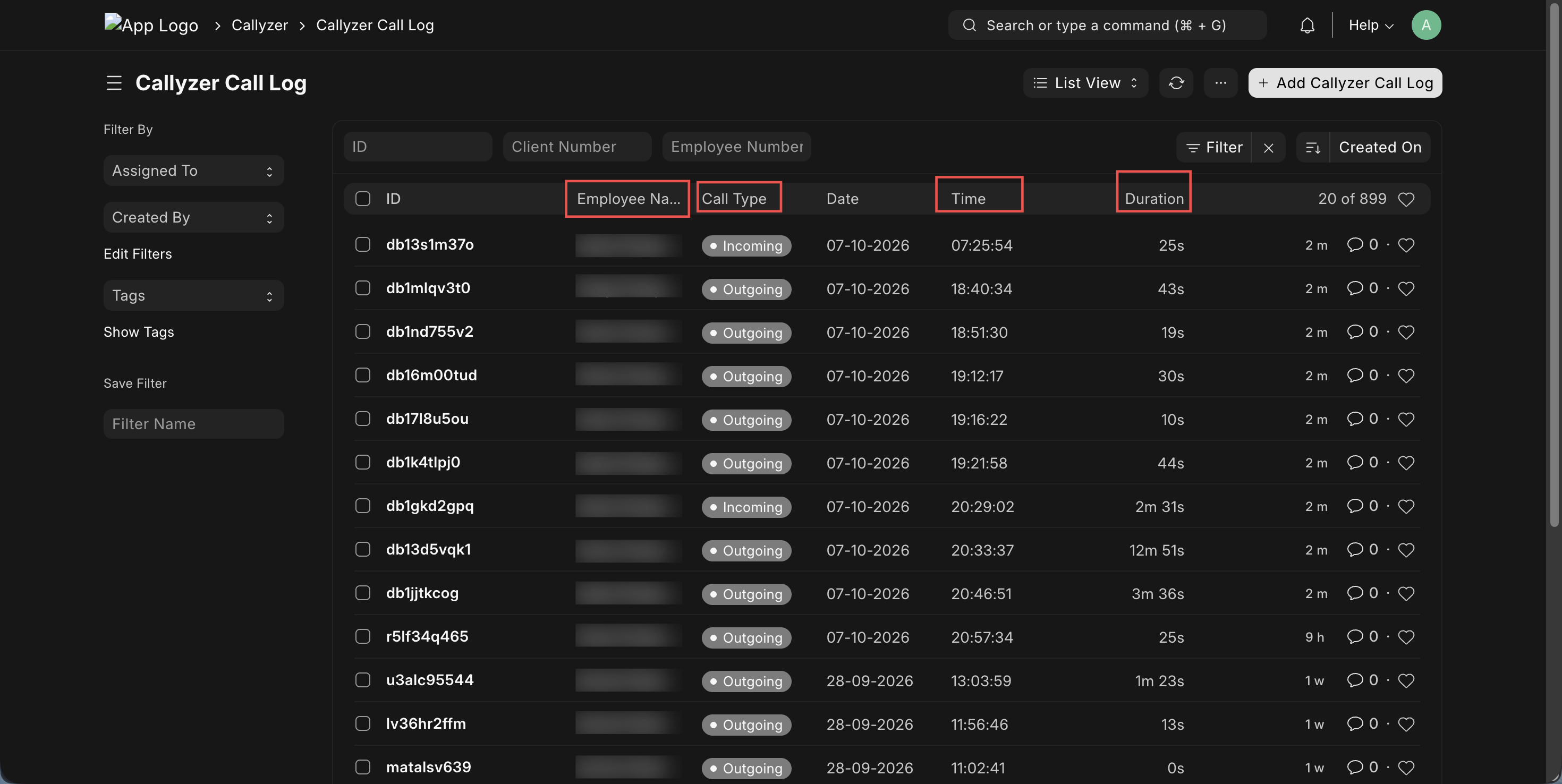The width and height of the screenshot is (1562, 784).
Task: Like the db1gkd2gpq row heart
Action: 1406,506
